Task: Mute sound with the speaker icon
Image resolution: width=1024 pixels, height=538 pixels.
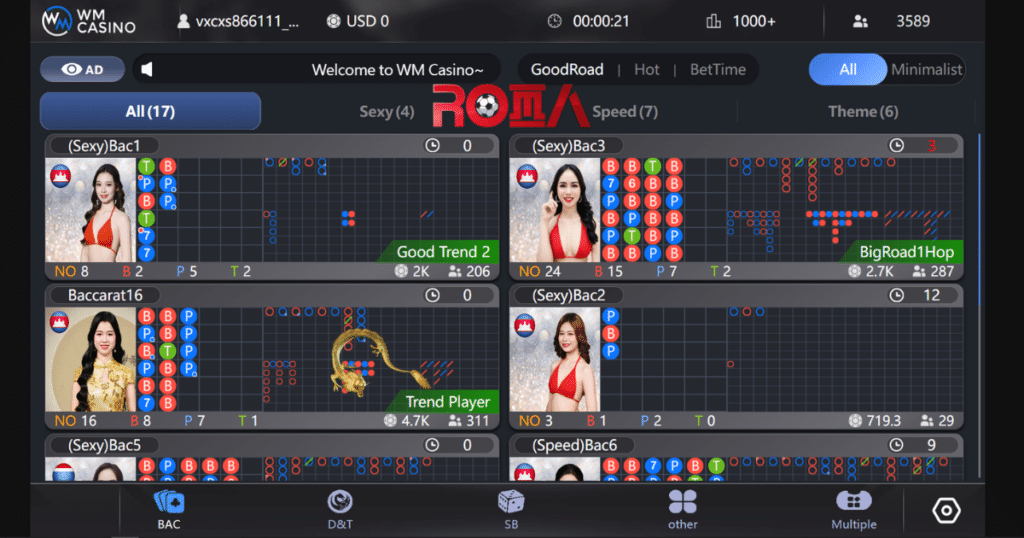Action: (147, 69)
